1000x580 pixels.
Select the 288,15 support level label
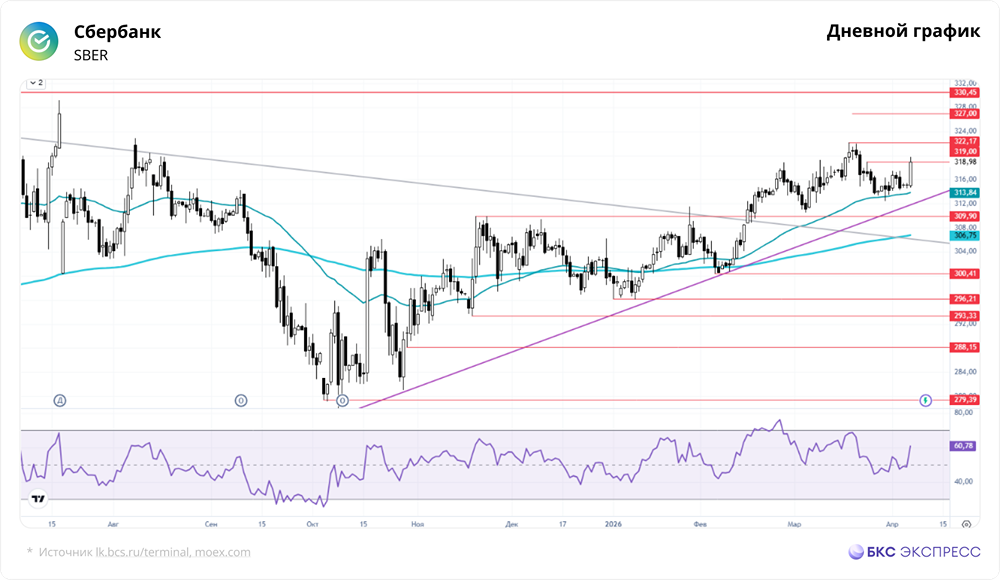965,348
